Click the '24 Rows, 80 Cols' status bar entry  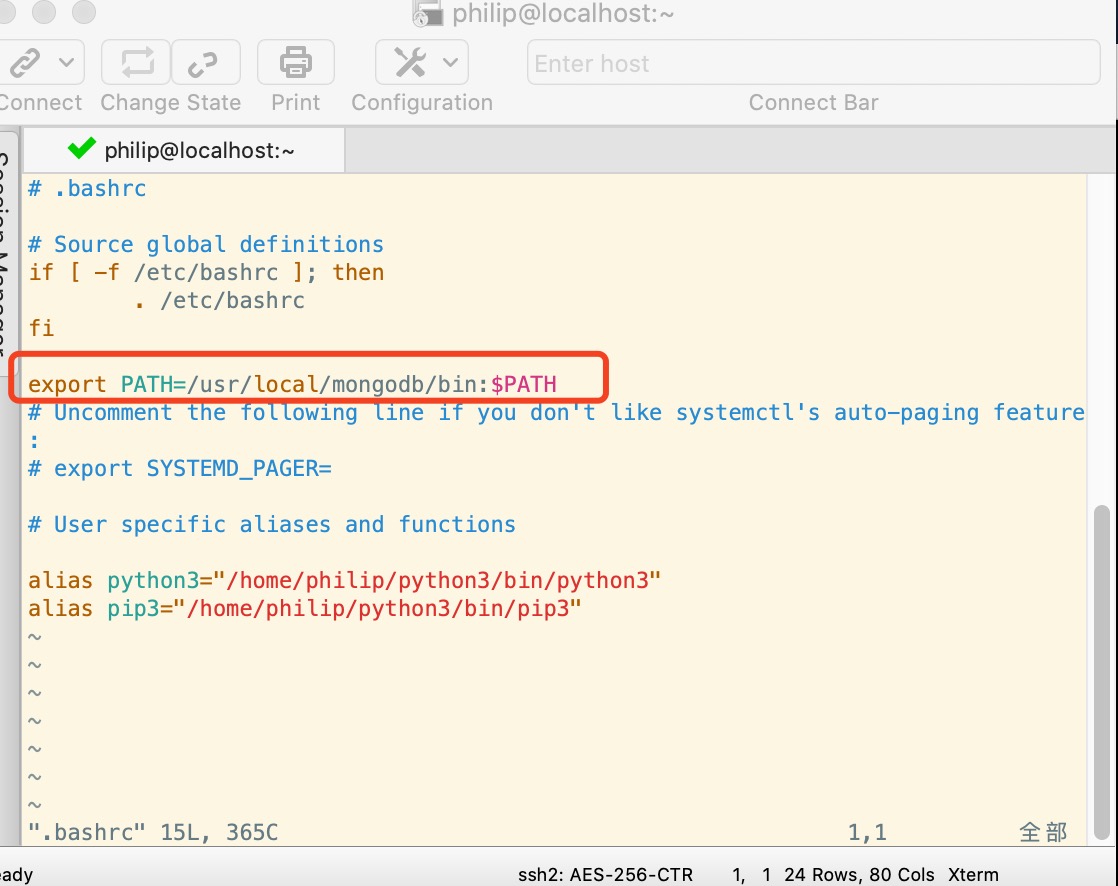(x=859, y=875)
